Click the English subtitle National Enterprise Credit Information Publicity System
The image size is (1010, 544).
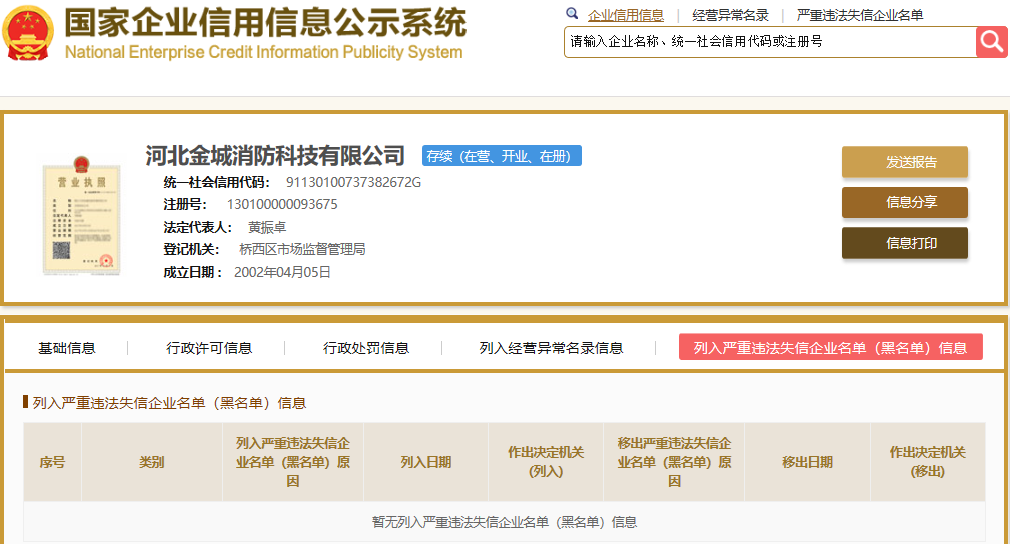click(263, 52)
